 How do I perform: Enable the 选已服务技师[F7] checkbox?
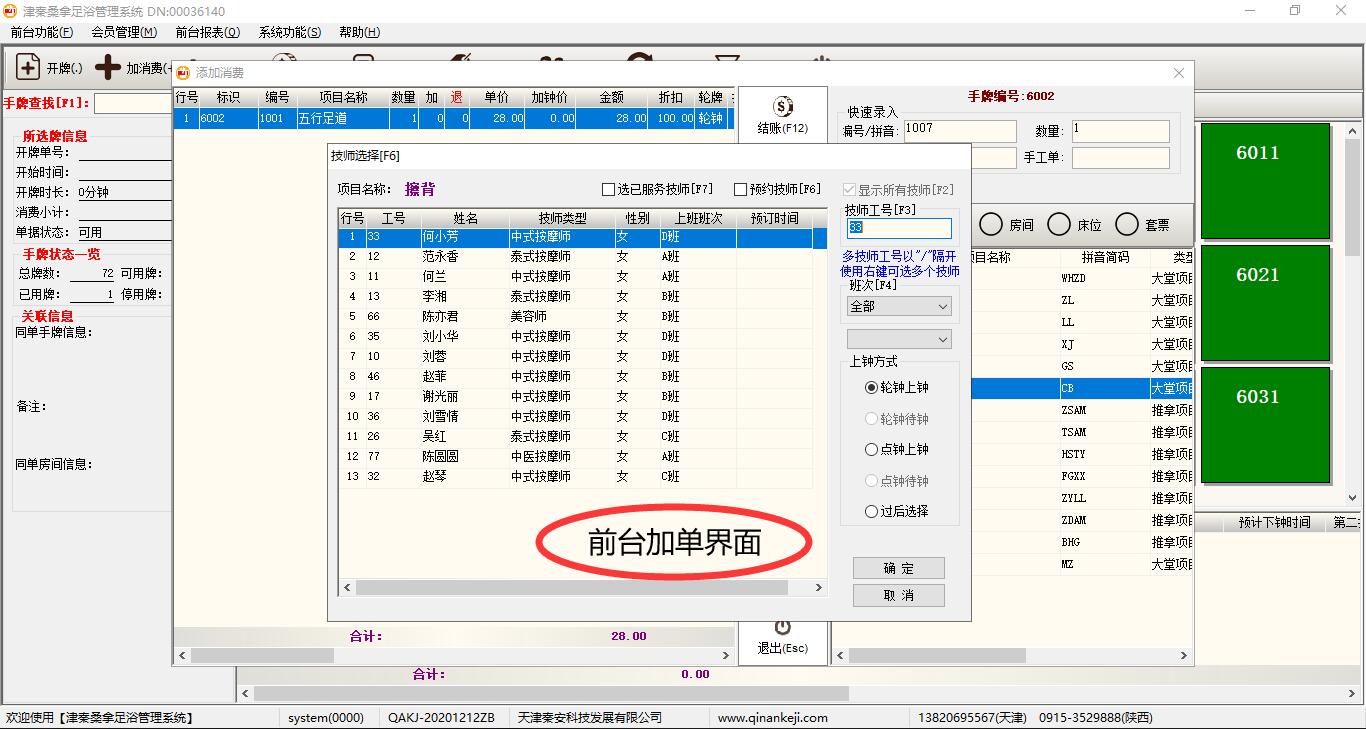[609, 190]
